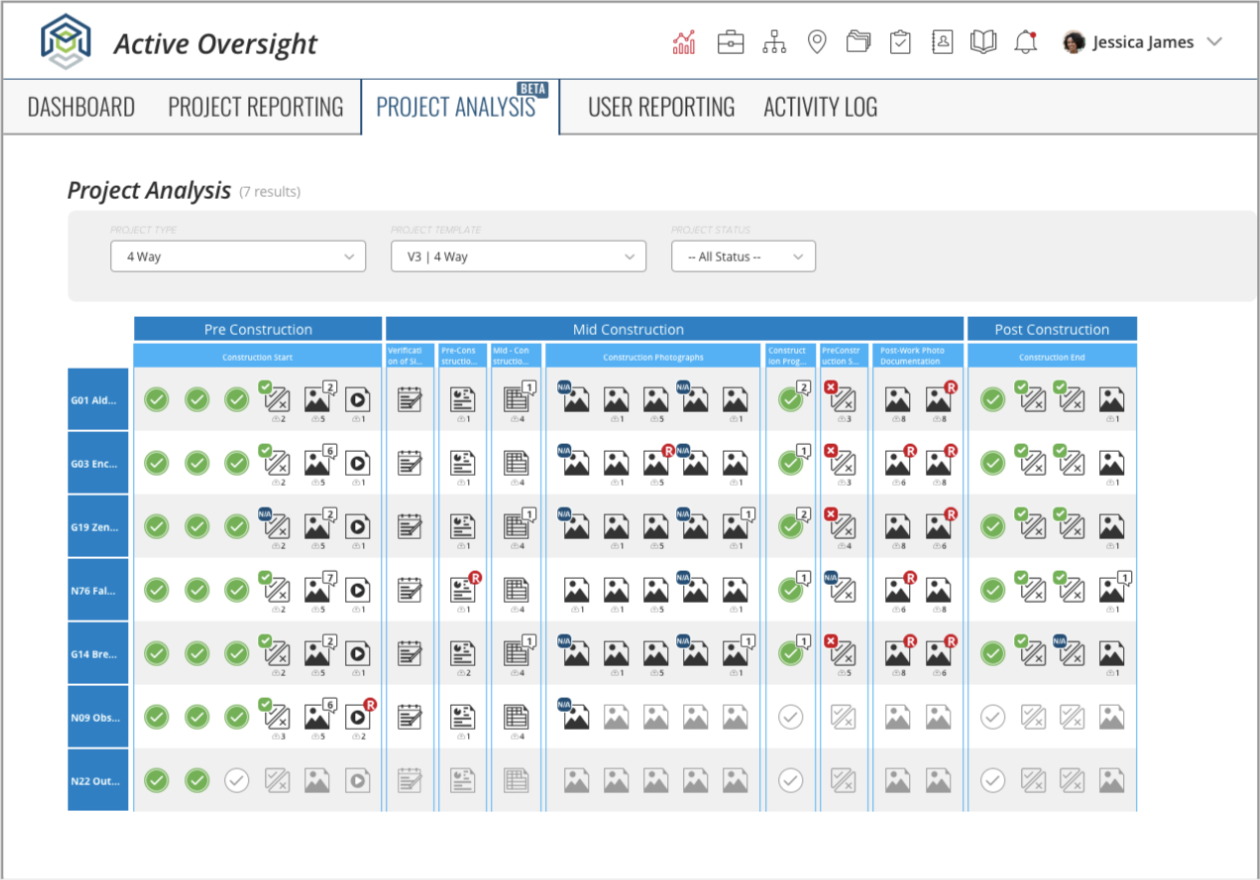Viewport: 1260px width, 880px height.
Task: Switch to the Project Reporting tab
Action: (255, 107)
